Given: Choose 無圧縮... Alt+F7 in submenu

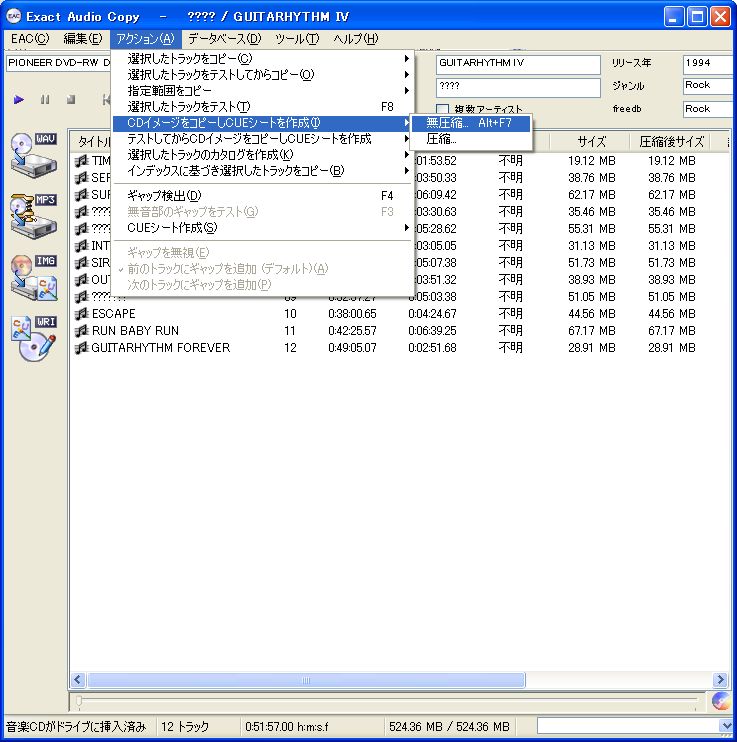Looking at the screenshot, I should coord(471,123).
